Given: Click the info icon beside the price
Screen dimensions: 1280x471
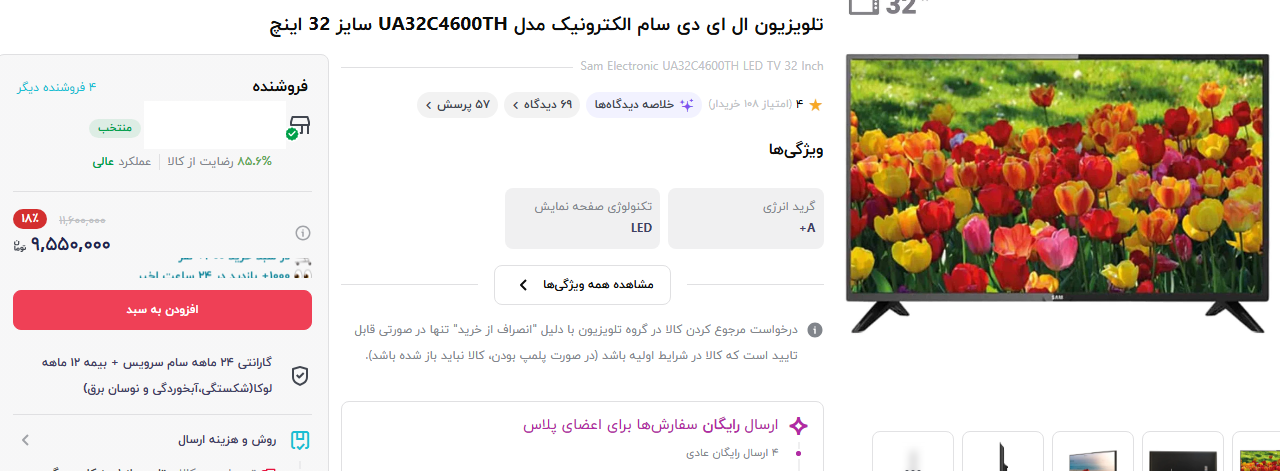Looking at the screenshot, I should point(303,233).
